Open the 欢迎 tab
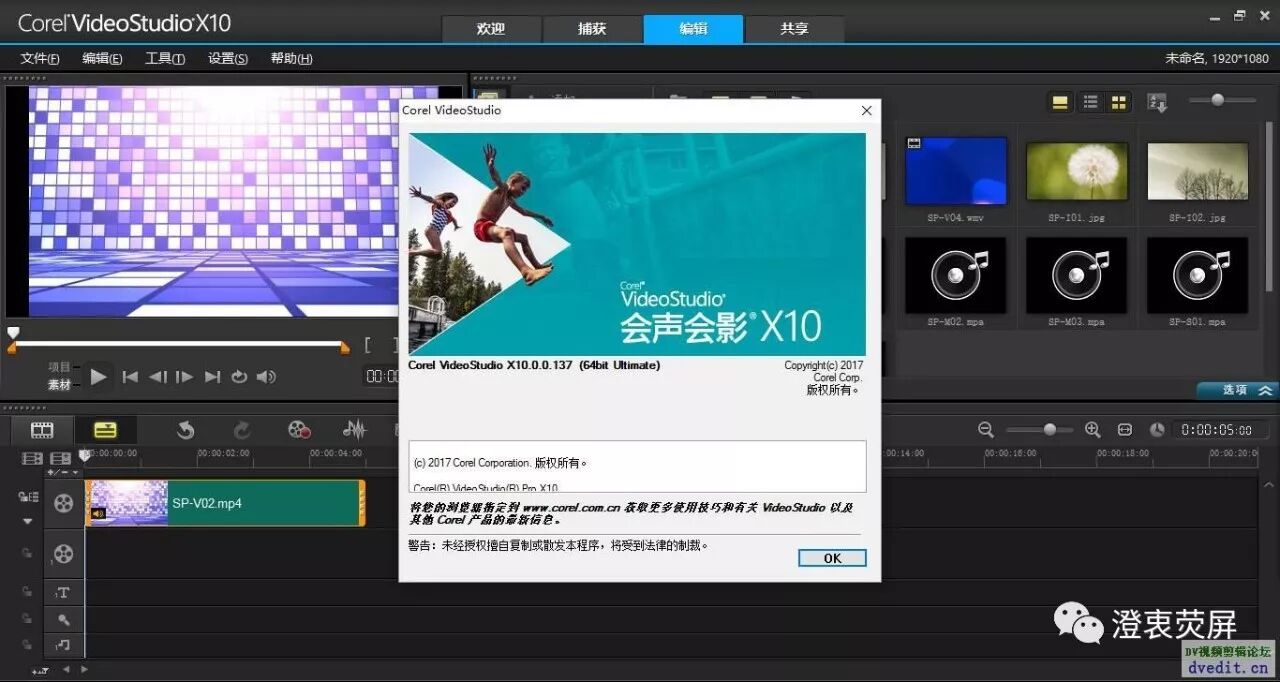The width and height of the screenshot is (1280, 682). click(491, 29)
